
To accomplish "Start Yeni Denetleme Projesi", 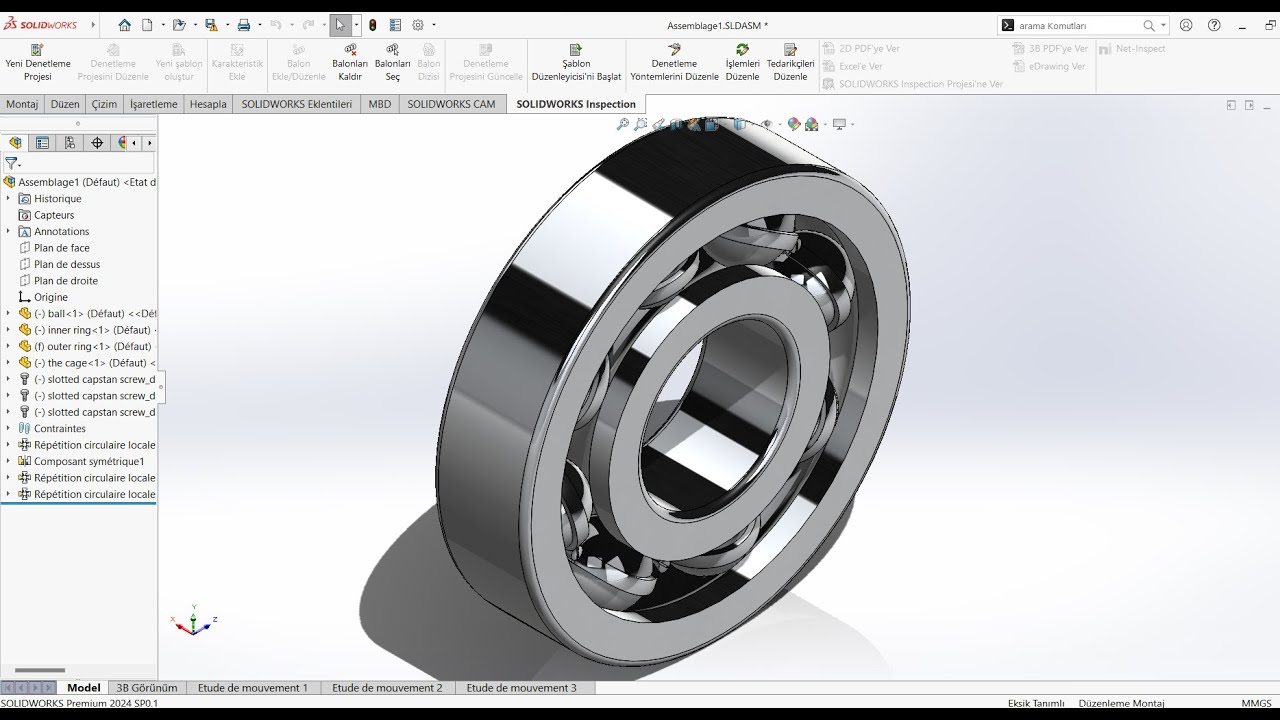I will tap(38, 63).
